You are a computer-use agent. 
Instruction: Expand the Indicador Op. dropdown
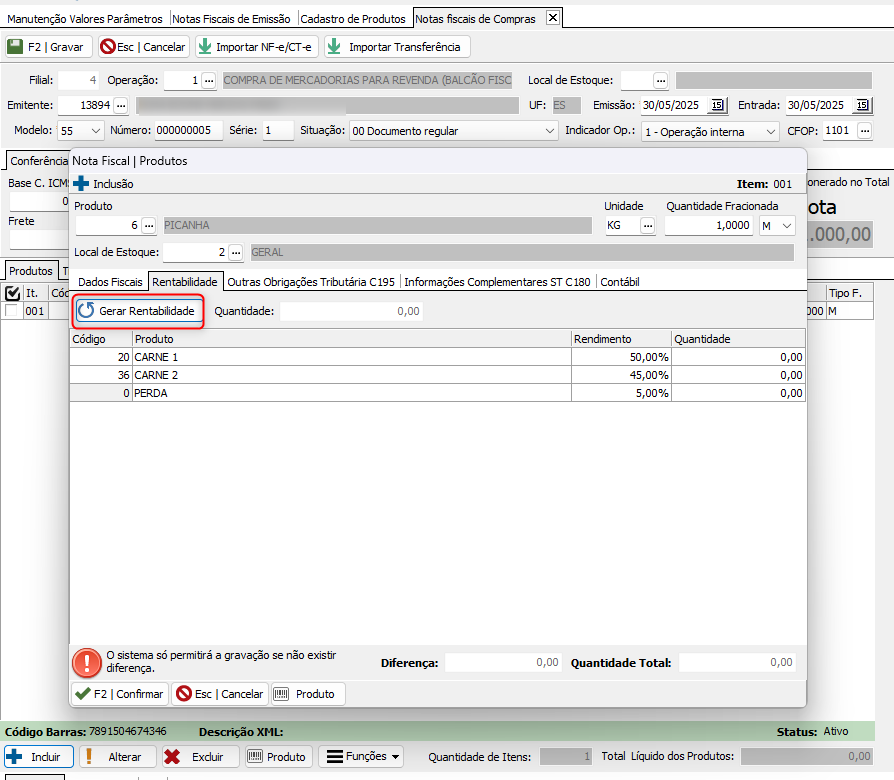pos(770,131)
